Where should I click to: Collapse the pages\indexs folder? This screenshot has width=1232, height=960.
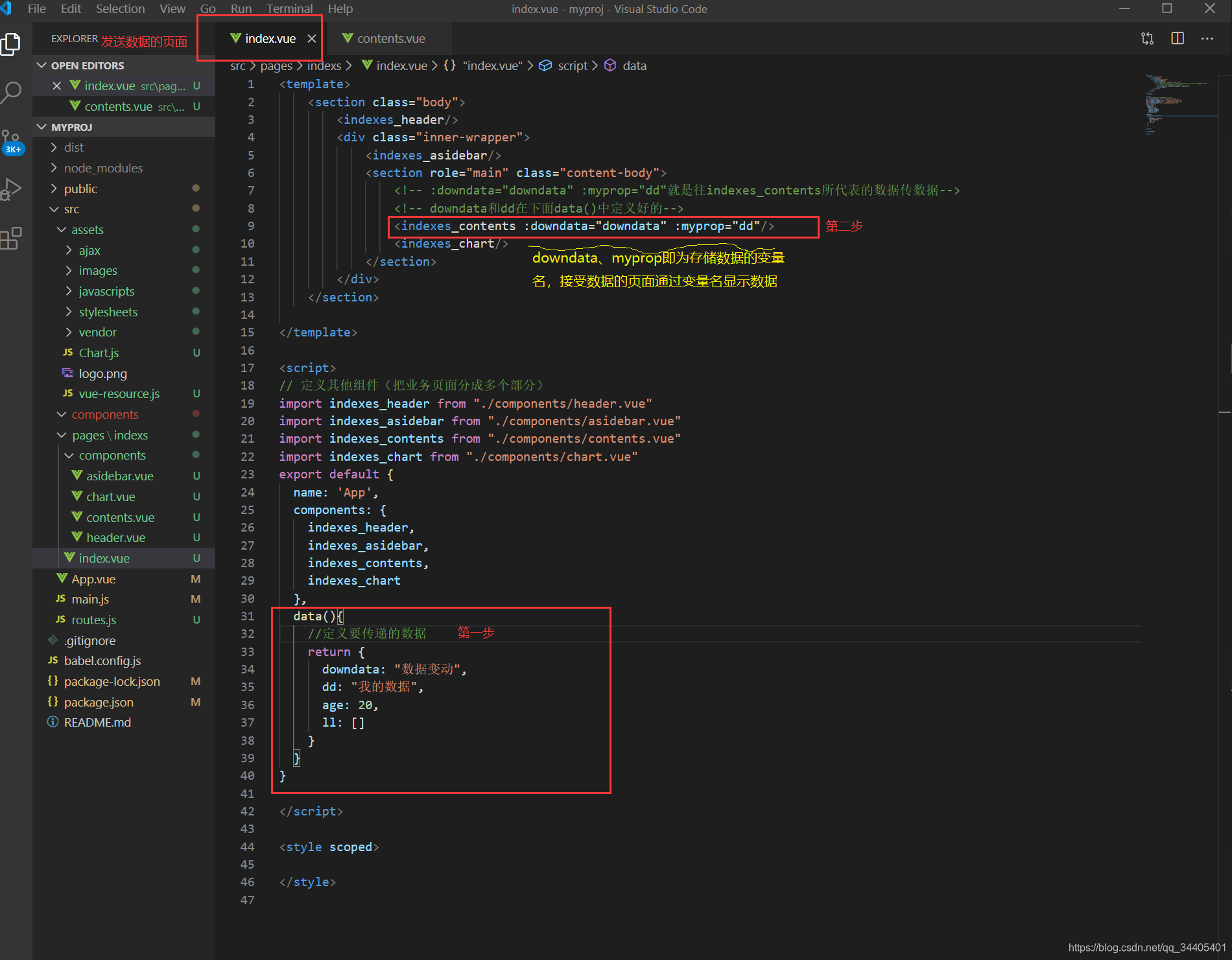(x=62, y=435)
